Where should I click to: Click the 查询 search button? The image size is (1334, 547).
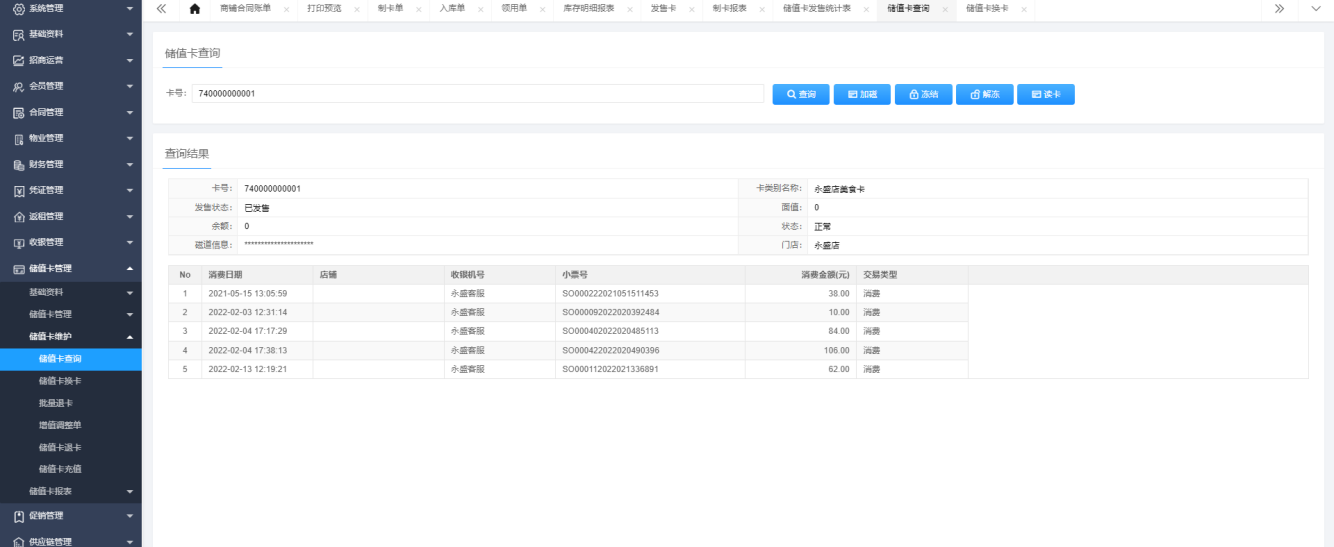coord(801,94)
